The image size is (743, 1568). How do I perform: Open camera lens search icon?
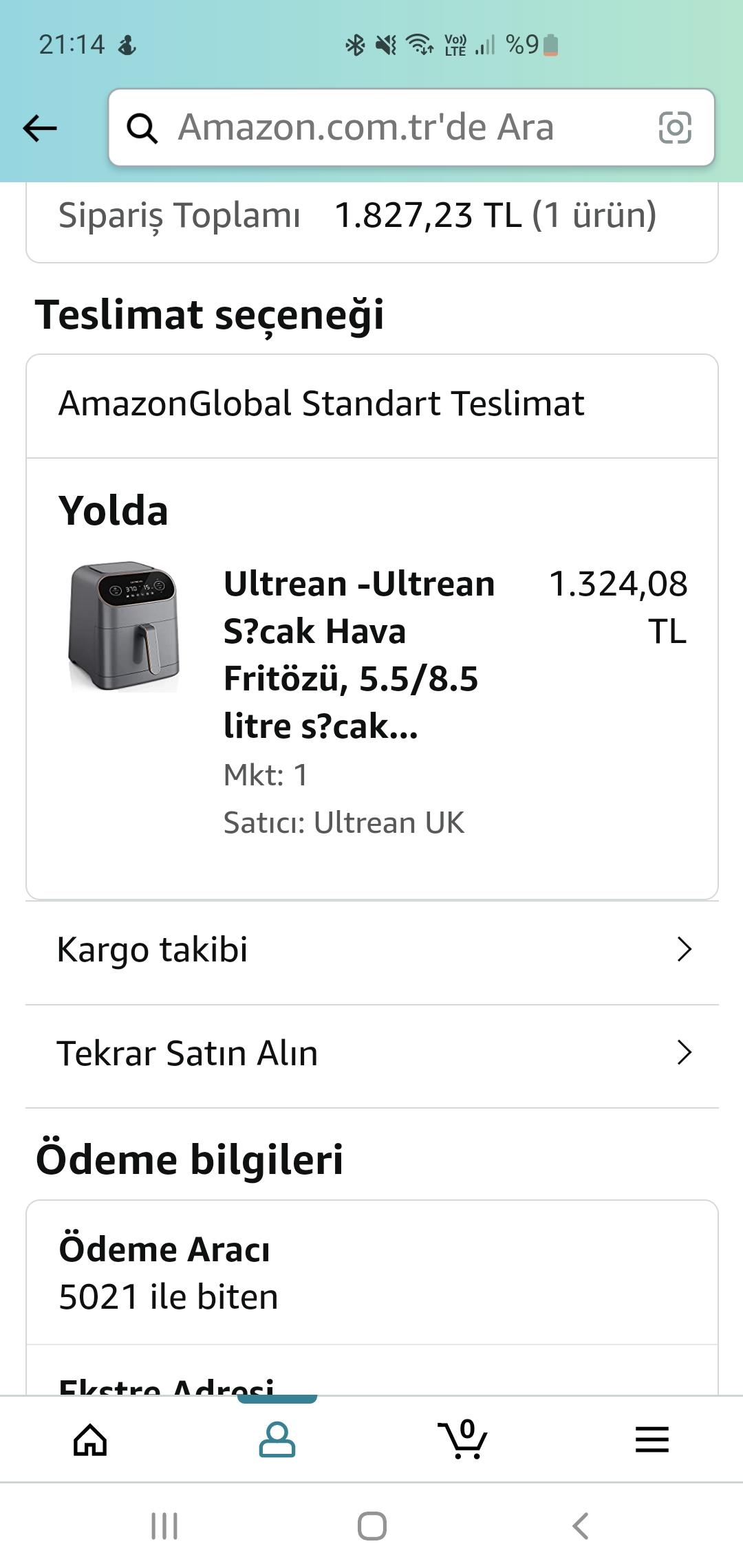674,128
